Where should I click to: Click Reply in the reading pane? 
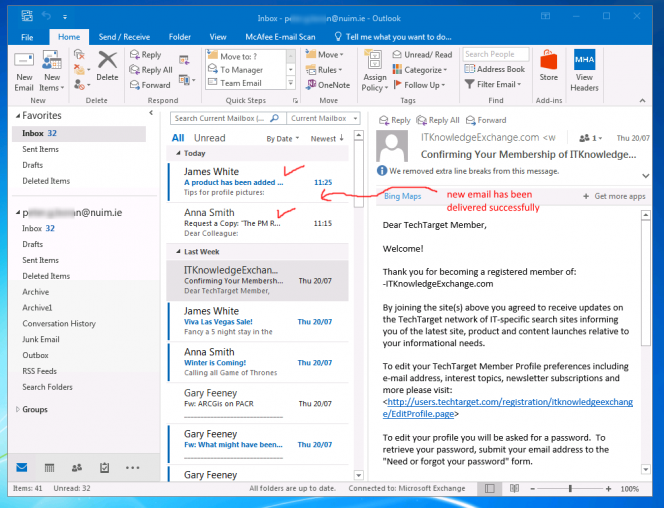(x=395, y=120)
